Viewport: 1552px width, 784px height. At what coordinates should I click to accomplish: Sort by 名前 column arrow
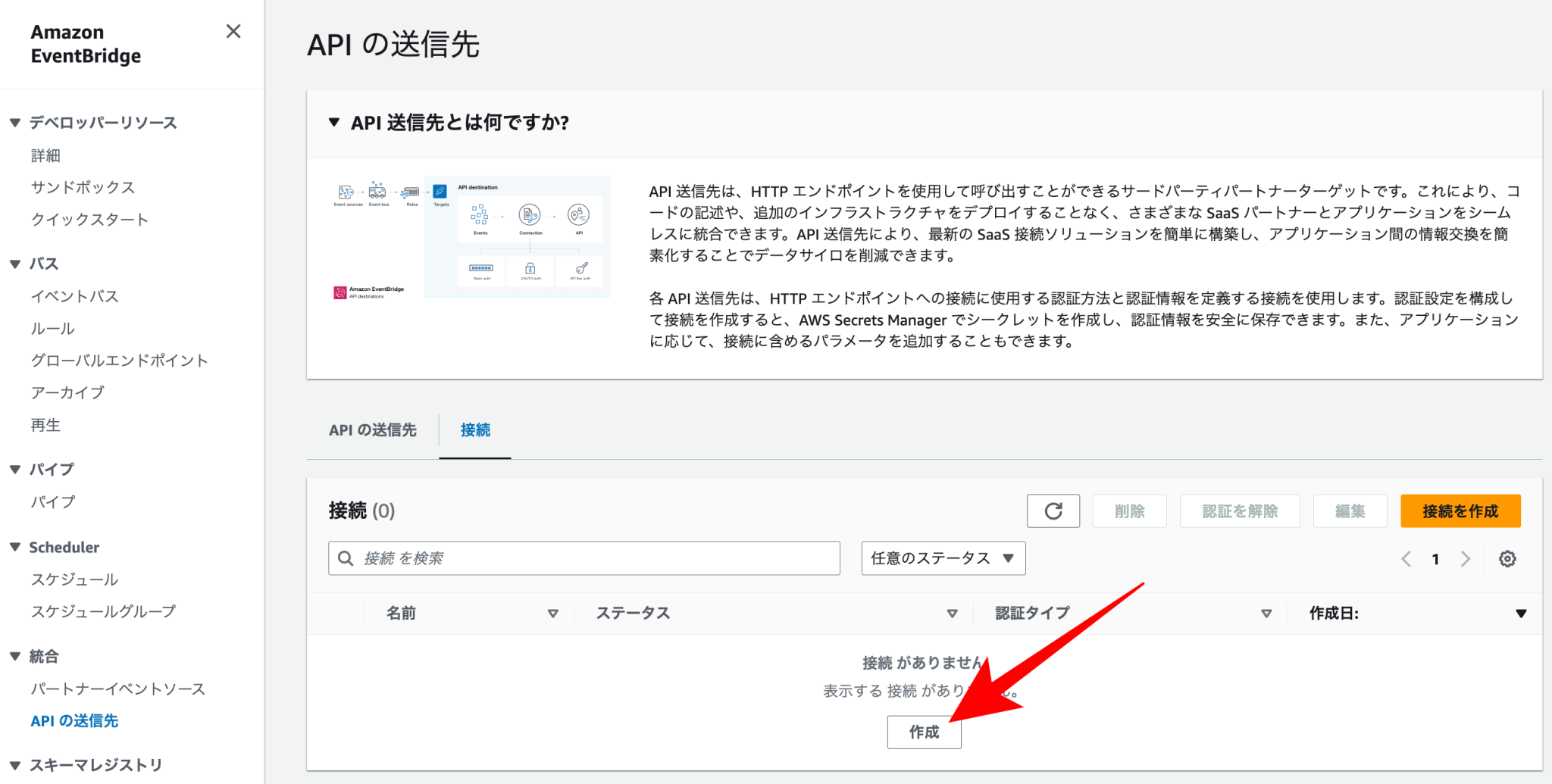pos(552,614)
